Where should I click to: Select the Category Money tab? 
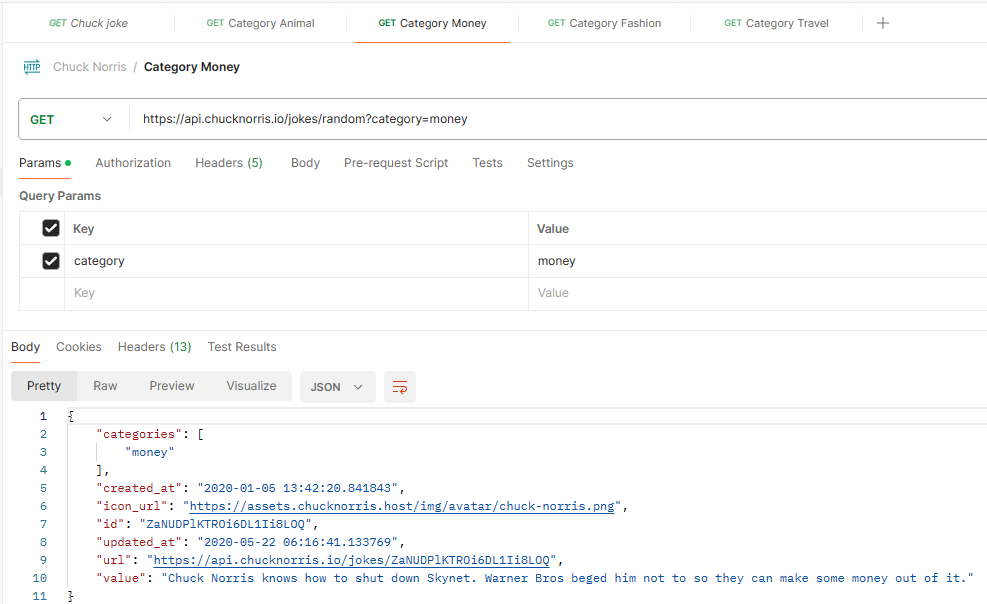point(432,23)
